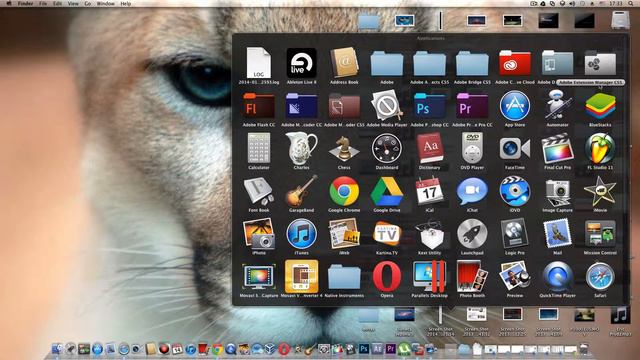Launch Opera from the Applications grid

(x=387, y=277)
